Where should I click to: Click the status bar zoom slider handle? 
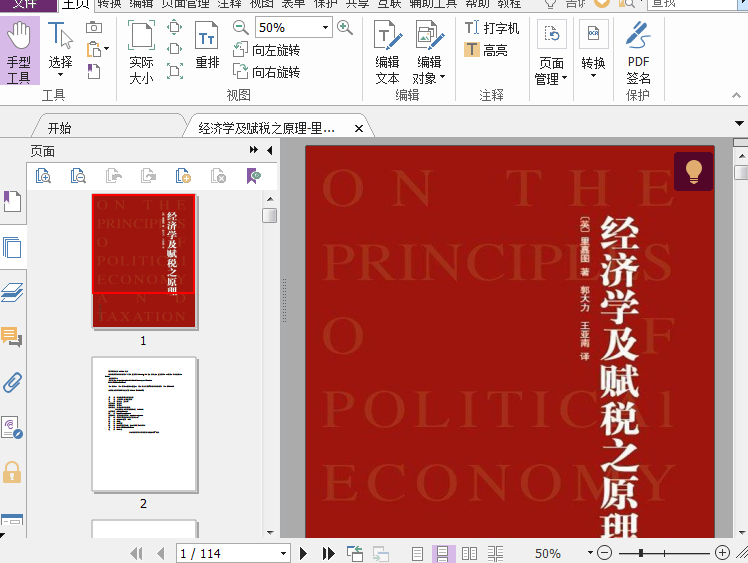641,553
